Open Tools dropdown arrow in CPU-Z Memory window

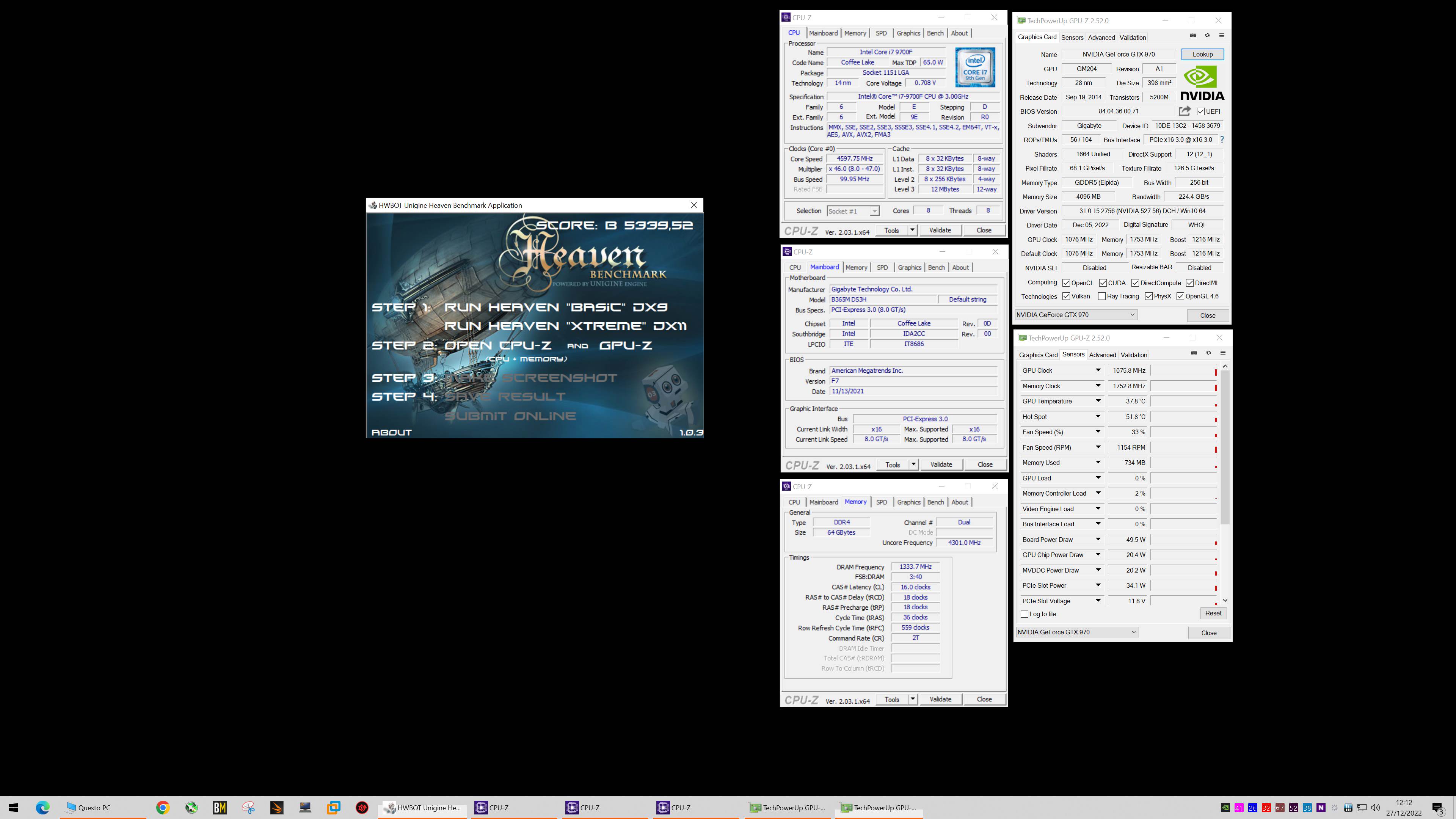pos(912,699)
